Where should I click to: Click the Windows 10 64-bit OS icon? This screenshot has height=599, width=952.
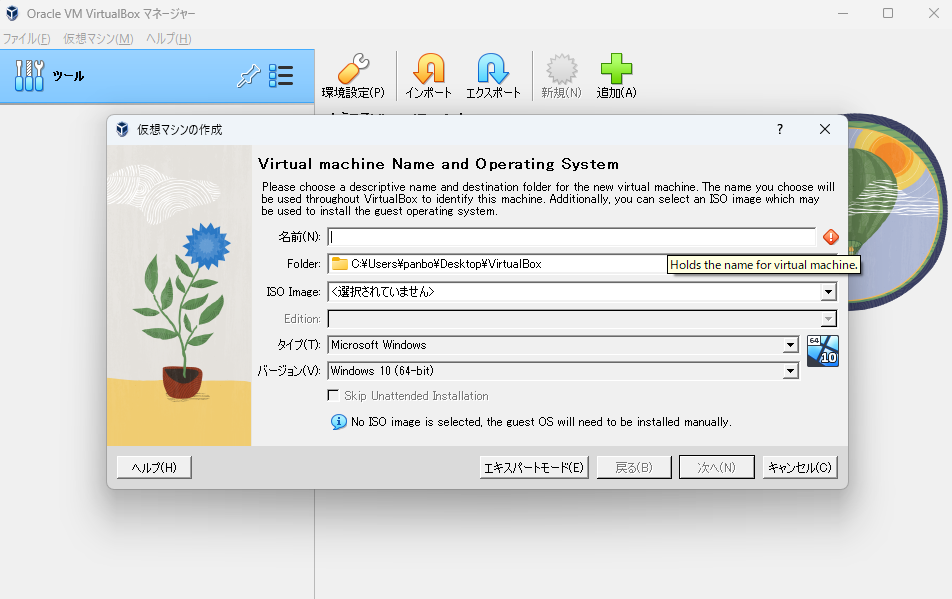[822, 352]
